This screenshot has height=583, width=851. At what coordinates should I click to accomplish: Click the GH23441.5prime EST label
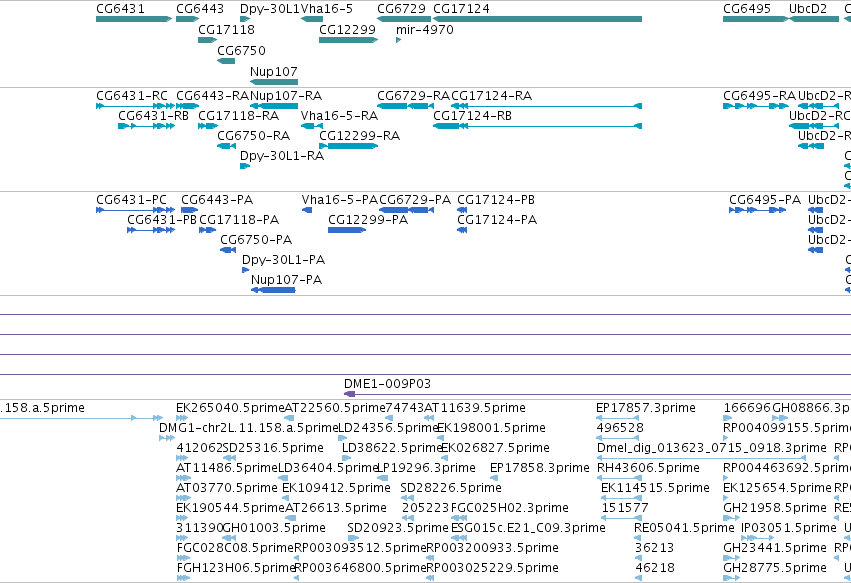point(775,548)
